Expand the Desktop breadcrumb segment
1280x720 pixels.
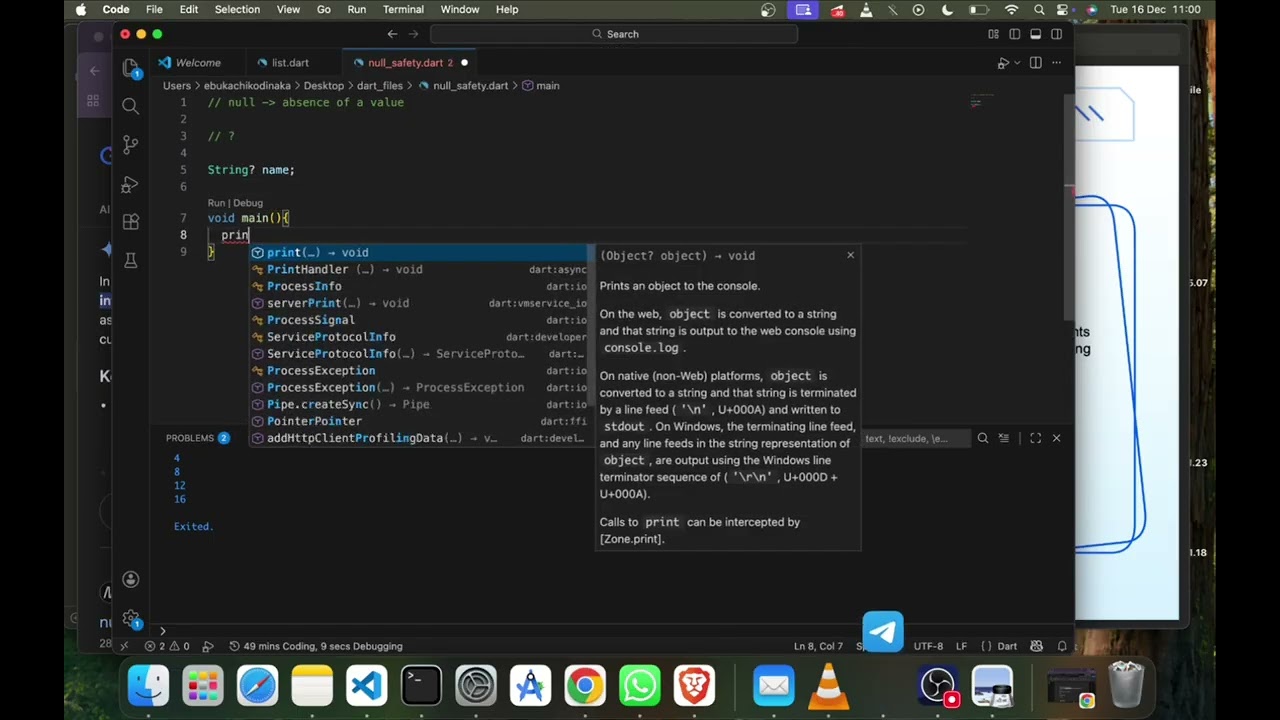(324, 86)
